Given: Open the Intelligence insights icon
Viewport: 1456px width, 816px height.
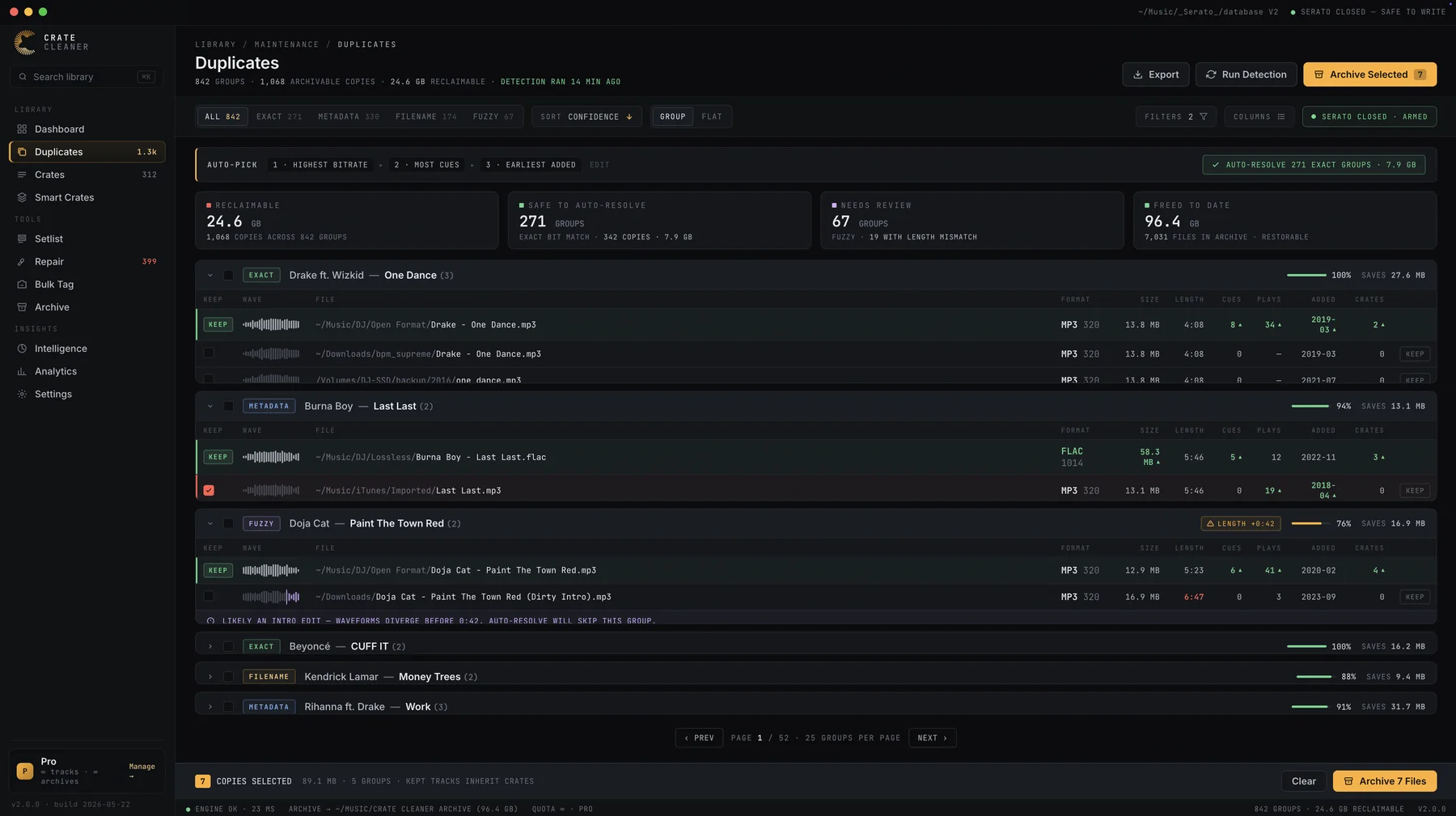Looking at the screenshot, I should 22,349.
